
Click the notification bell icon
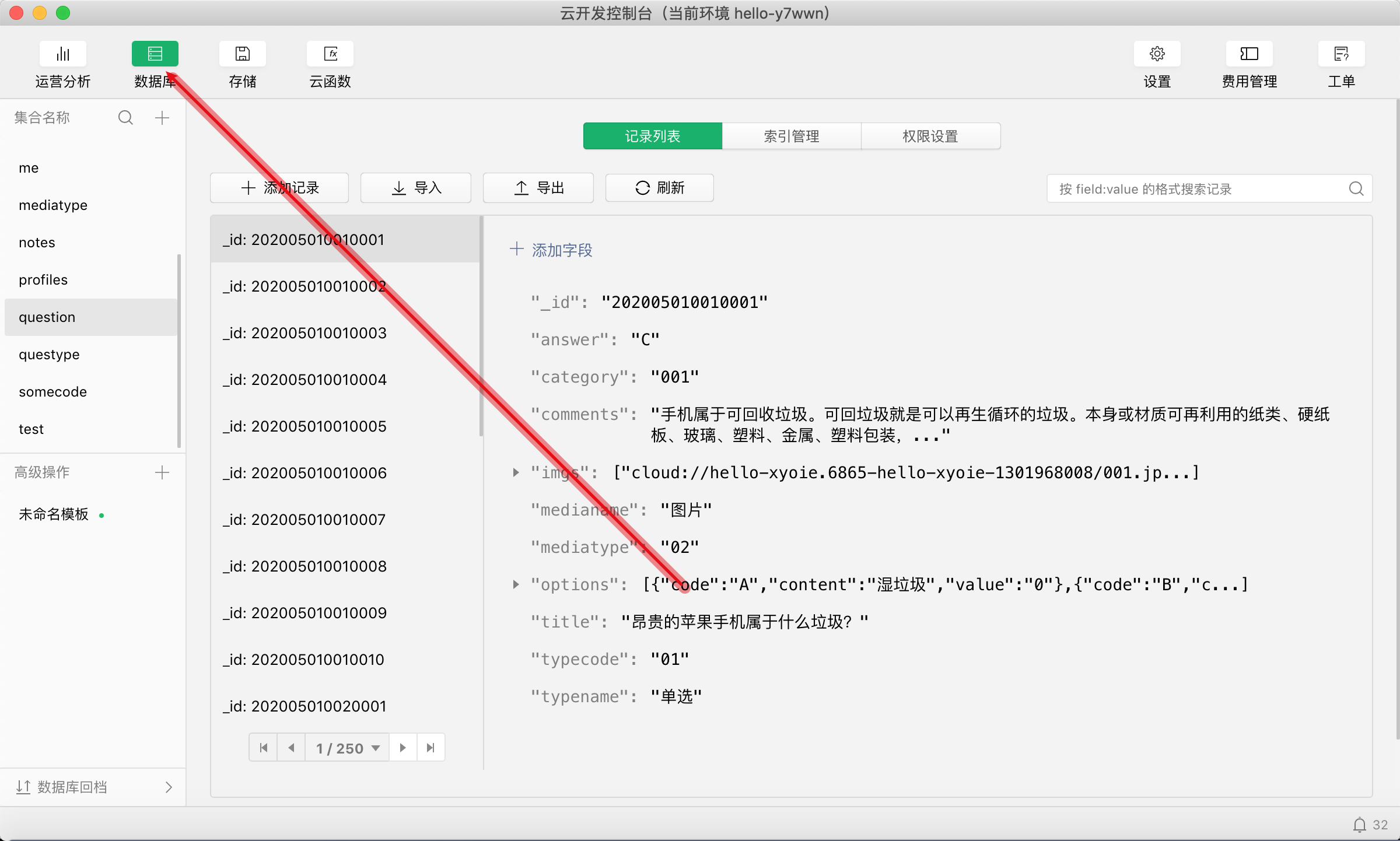click(1360, 825)
